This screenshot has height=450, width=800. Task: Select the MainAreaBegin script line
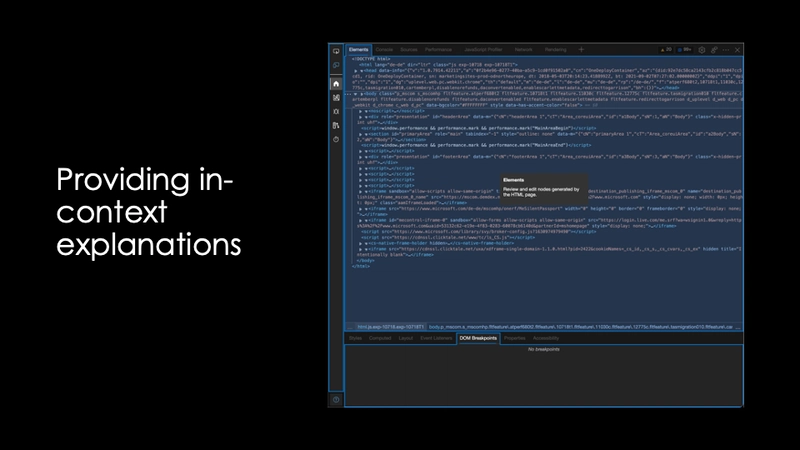(479, 129)
